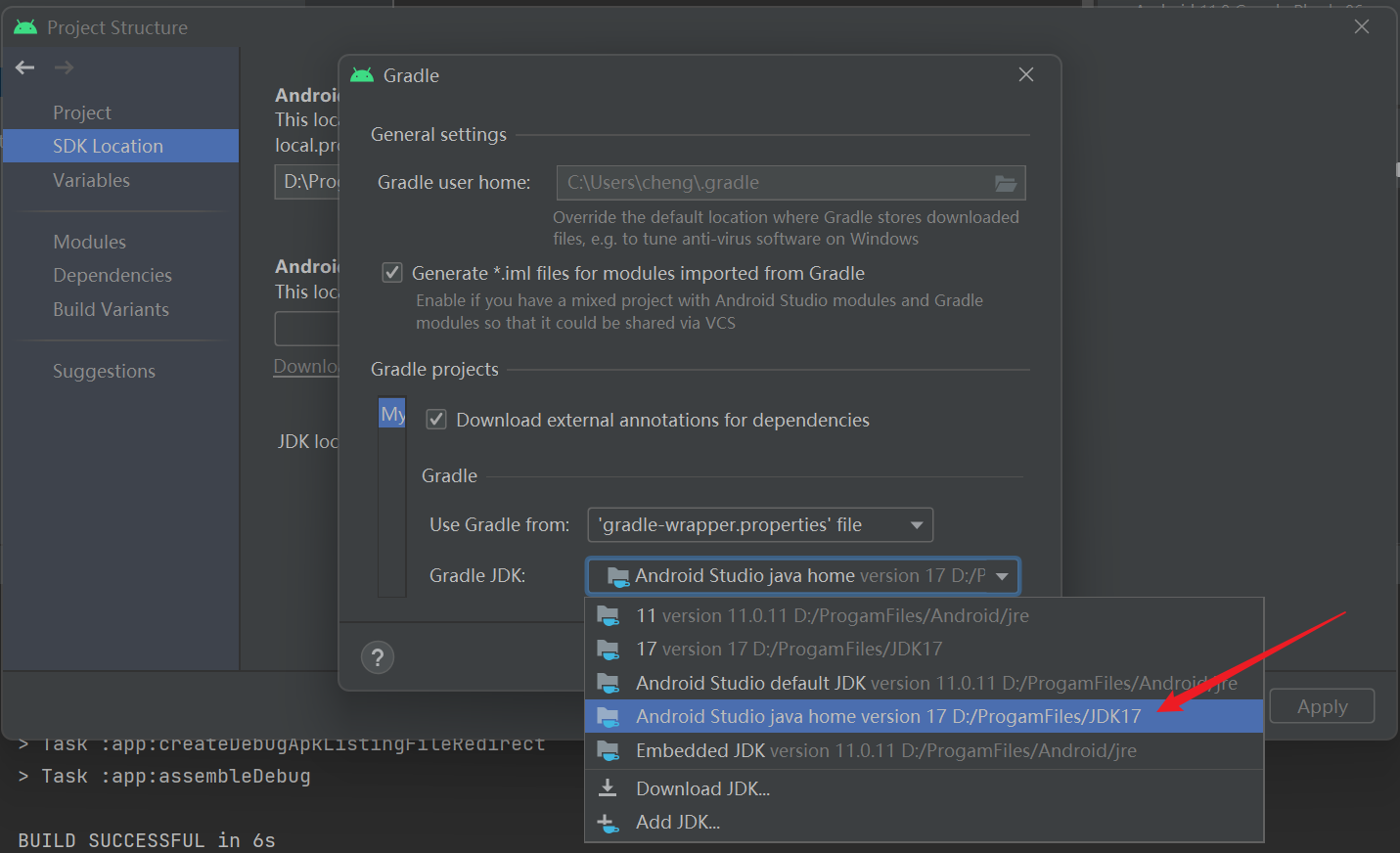The image size is (1400, 853).
Task: Choose Android Studio java home version 17 option
Action: [924, 716]
